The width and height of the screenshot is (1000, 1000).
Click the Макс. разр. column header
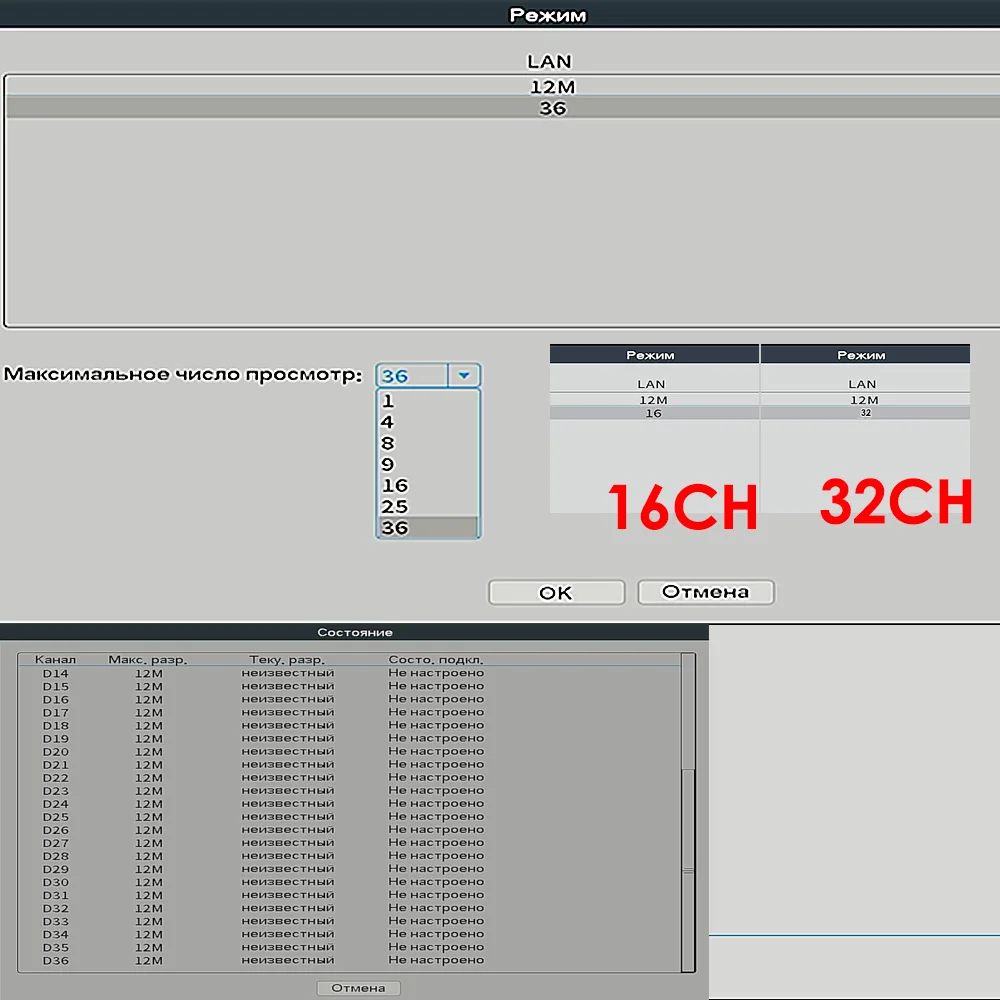(148, 659)
